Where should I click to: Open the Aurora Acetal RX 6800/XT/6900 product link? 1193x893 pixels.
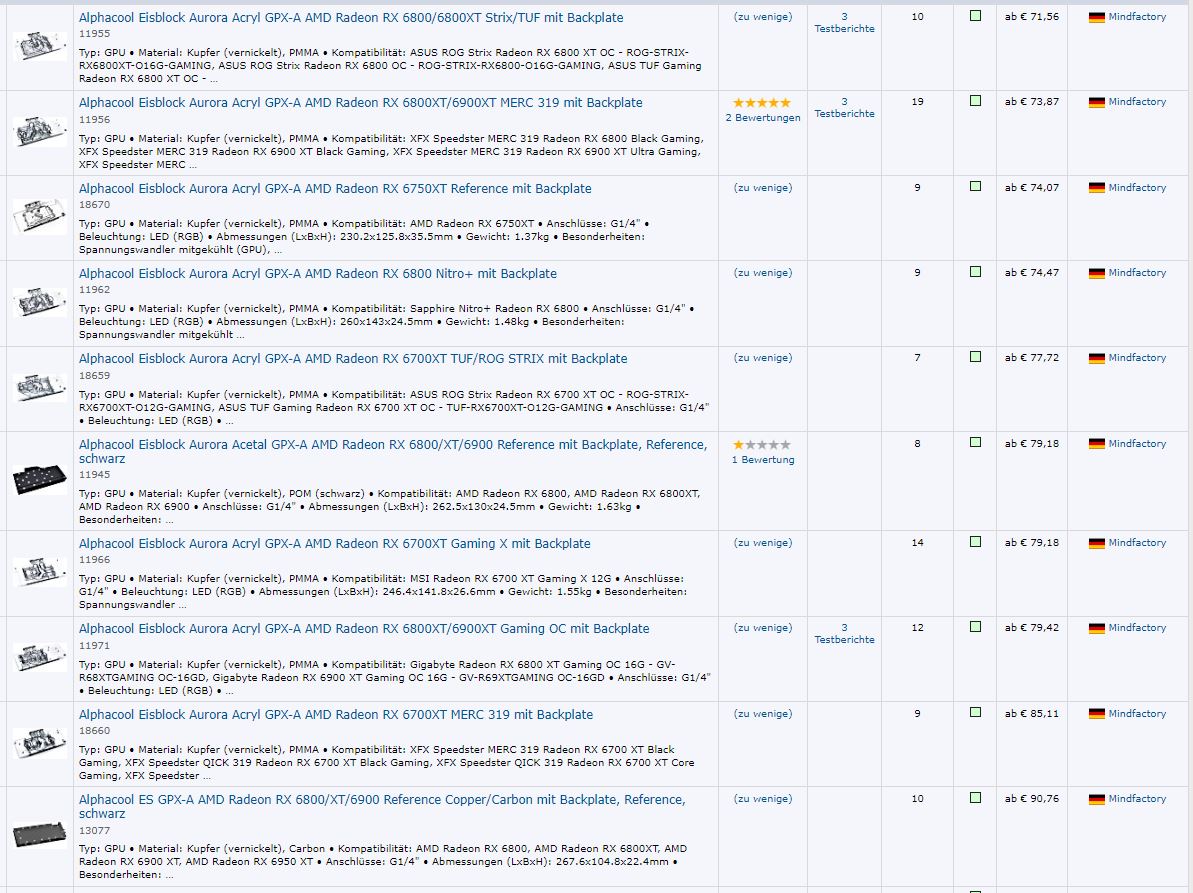coord(393,452)
